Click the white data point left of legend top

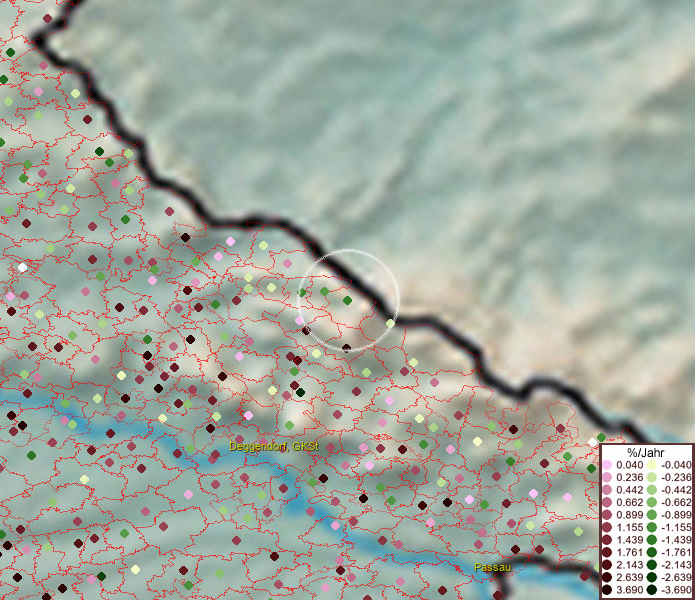click(593, 442)
